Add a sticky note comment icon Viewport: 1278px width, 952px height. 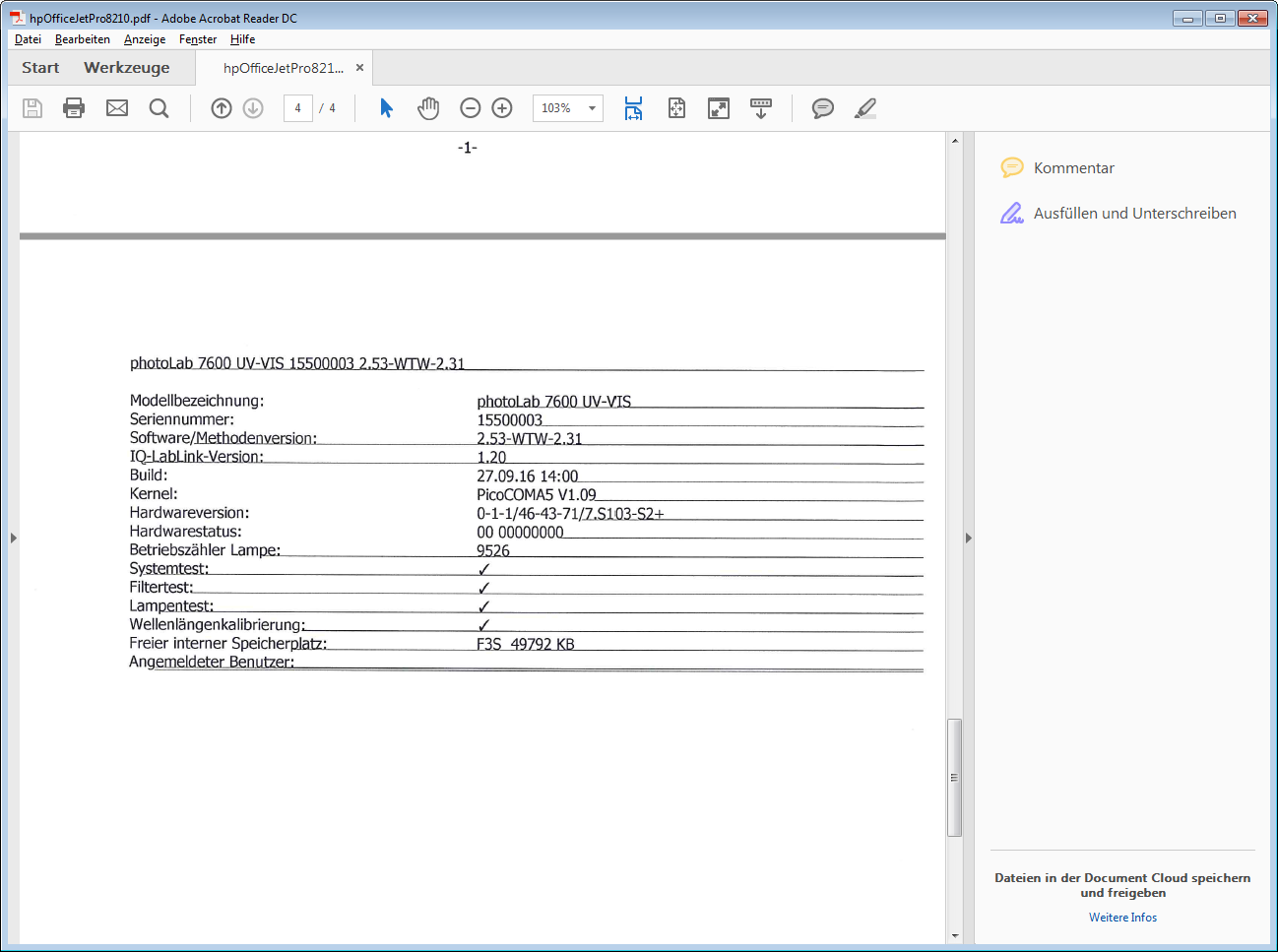click(x=822, y=108)
